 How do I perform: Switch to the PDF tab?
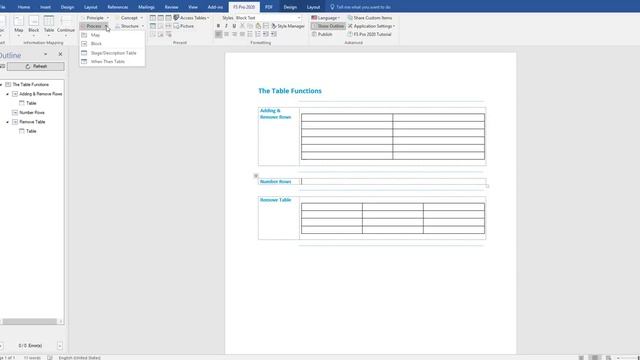tap(269, 7)
